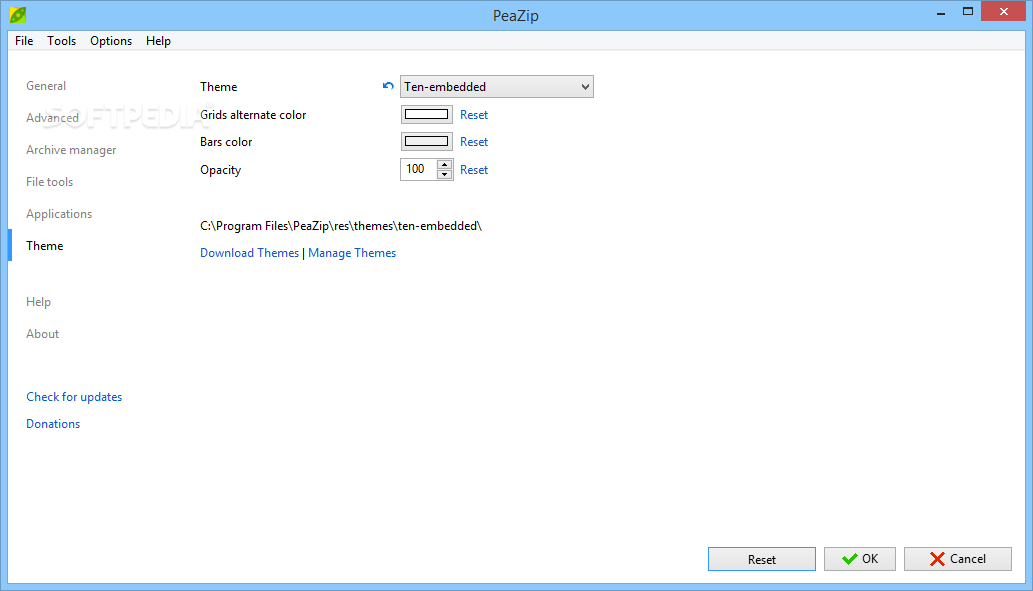Pick the Grids alternate color swatch

coord(426,115)
